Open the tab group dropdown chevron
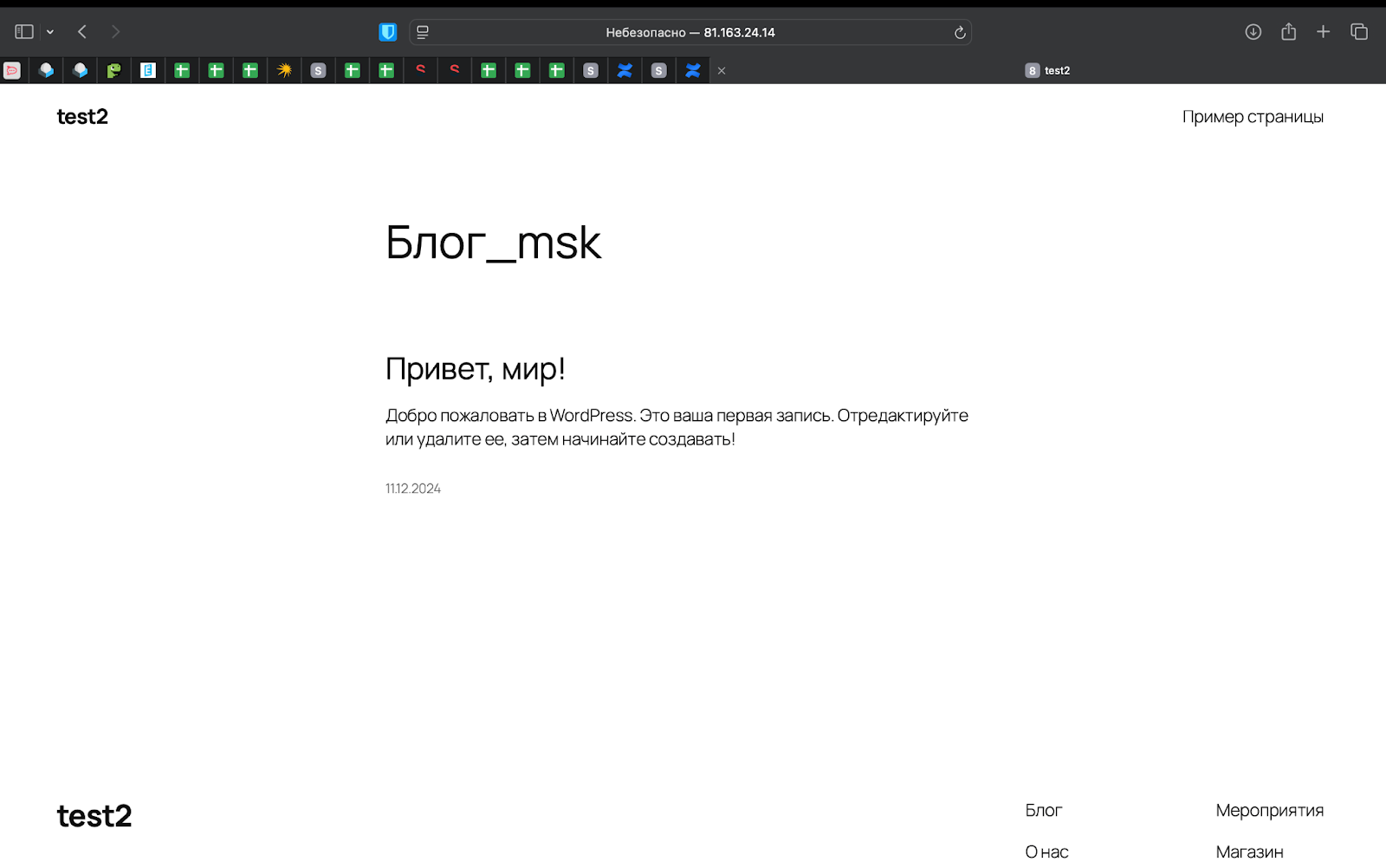 pos(50,32)
